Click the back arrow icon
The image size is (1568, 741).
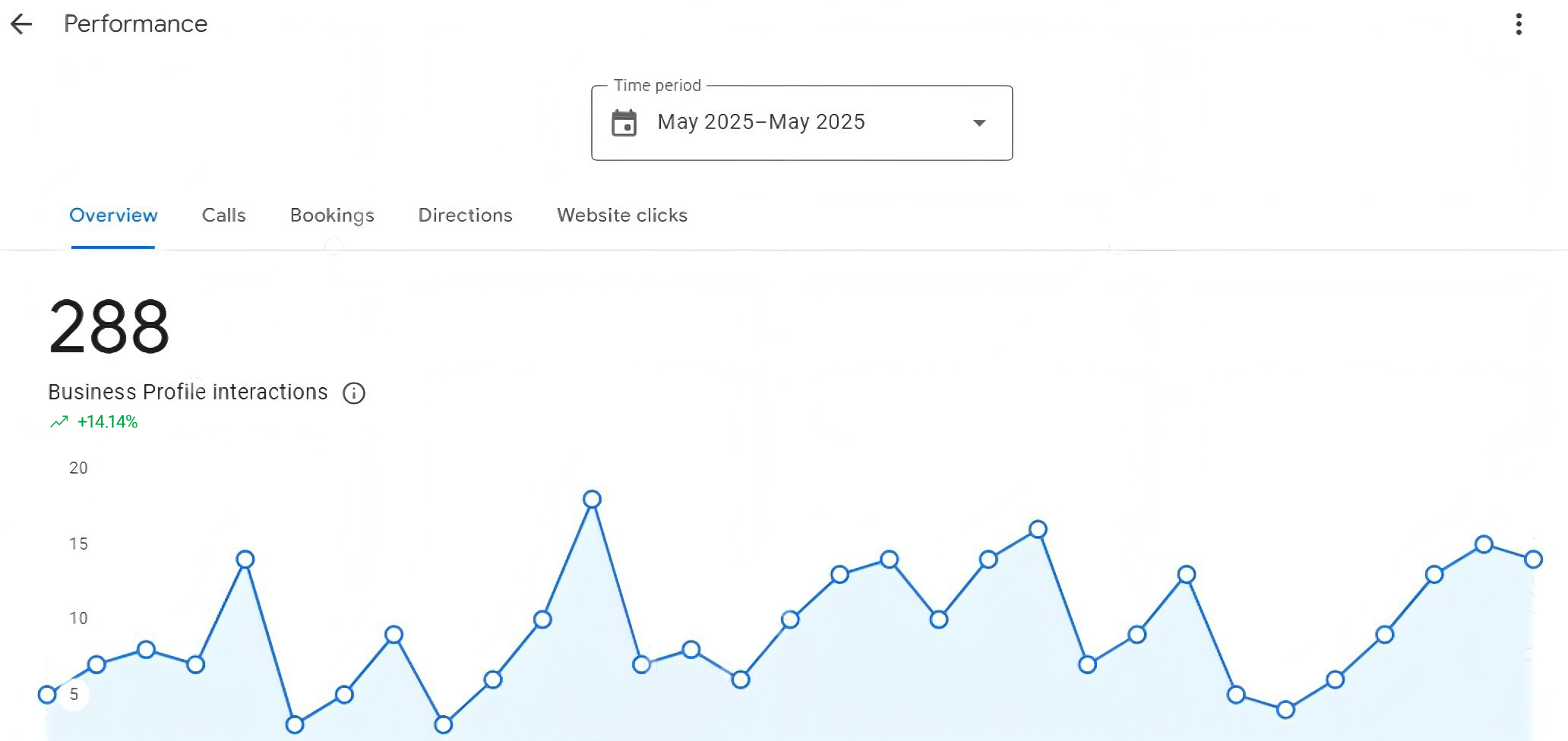(x=21, y=24)
